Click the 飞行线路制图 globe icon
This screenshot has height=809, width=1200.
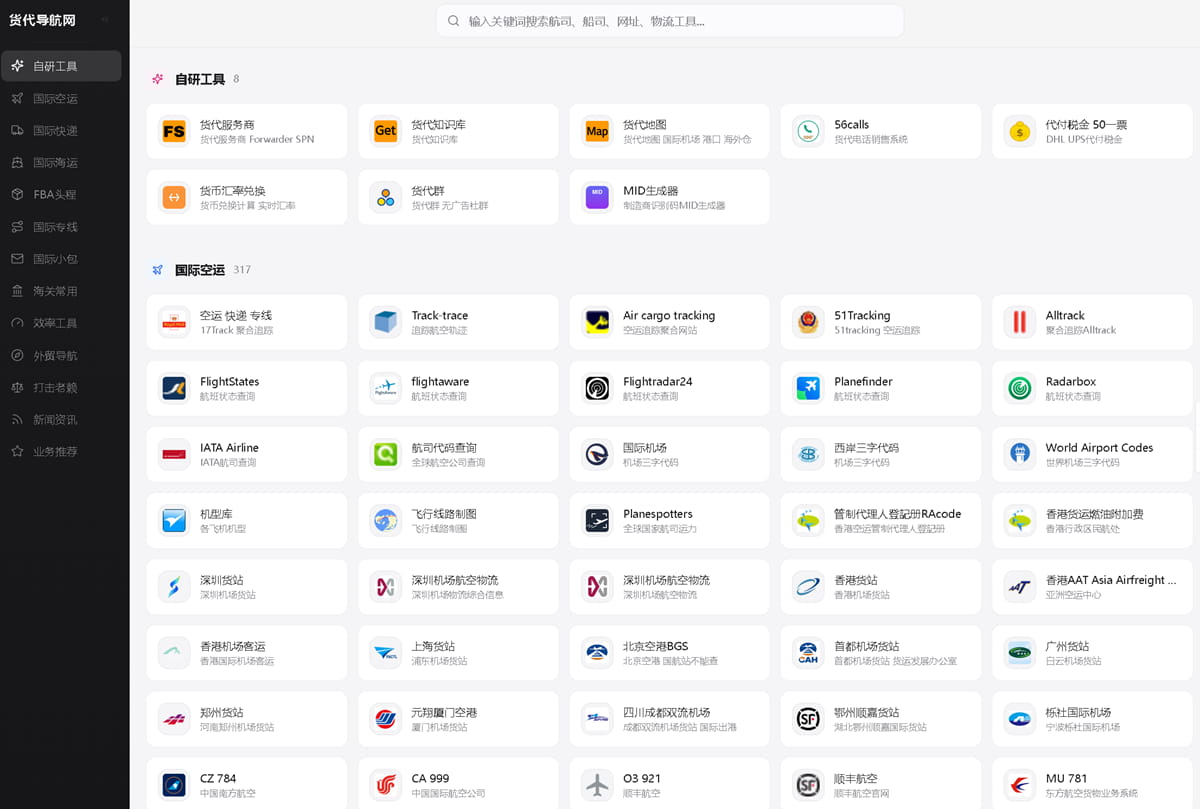coord(385,520)
